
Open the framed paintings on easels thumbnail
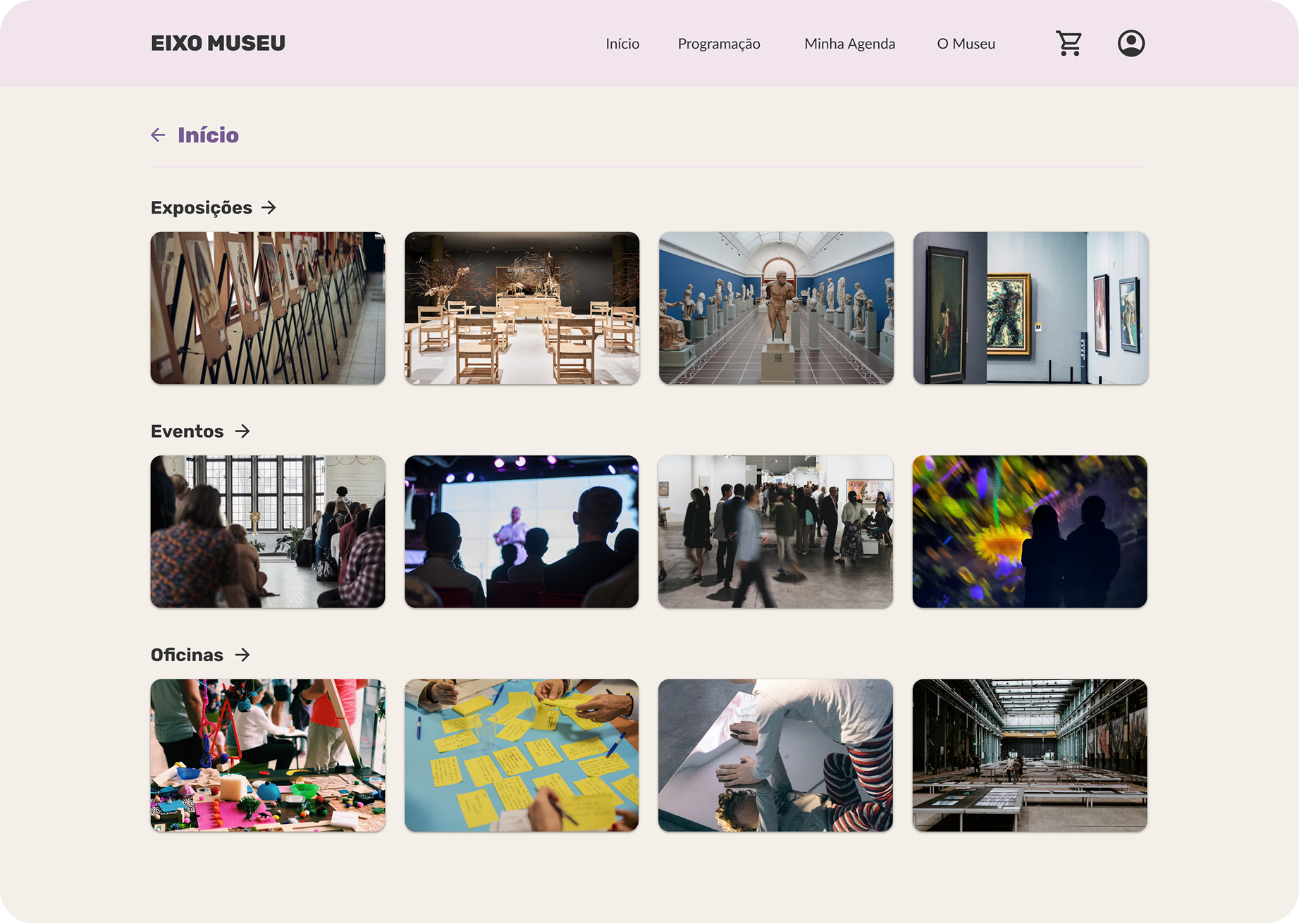click(268, 308)
